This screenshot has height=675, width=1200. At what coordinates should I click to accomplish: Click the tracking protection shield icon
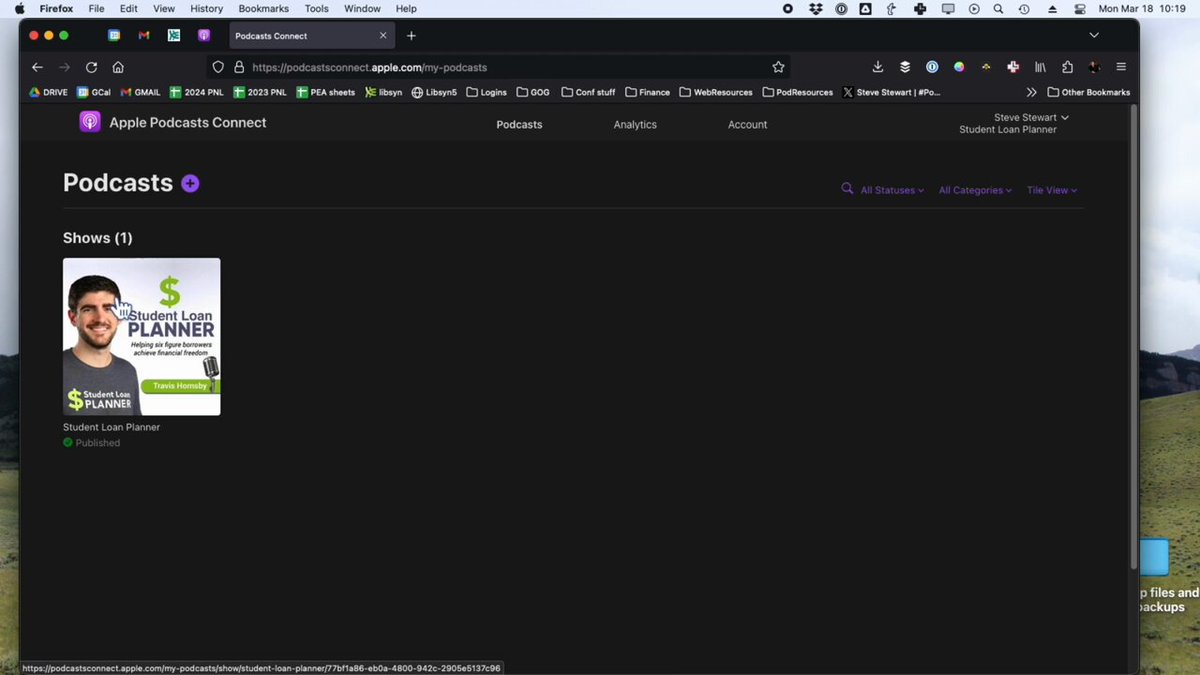(219, 67)
